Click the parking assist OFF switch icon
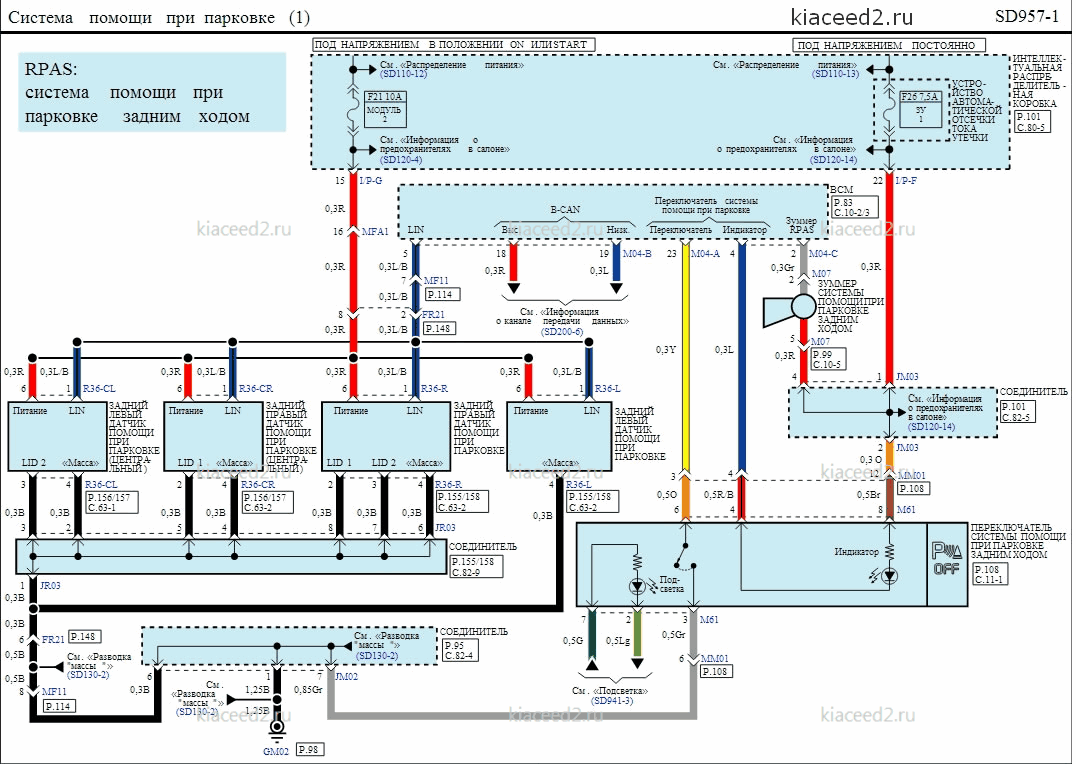Image resolution: width=1076 pixels, height=764 pixels. coord(947,559)
